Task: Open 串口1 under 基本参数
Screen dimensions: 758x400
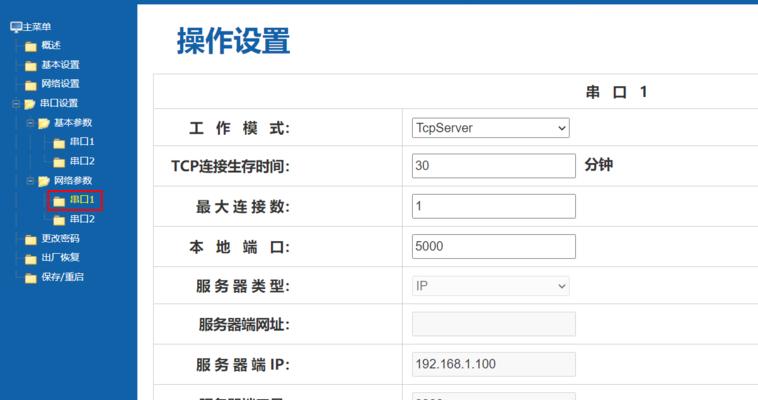Action: 82,142
